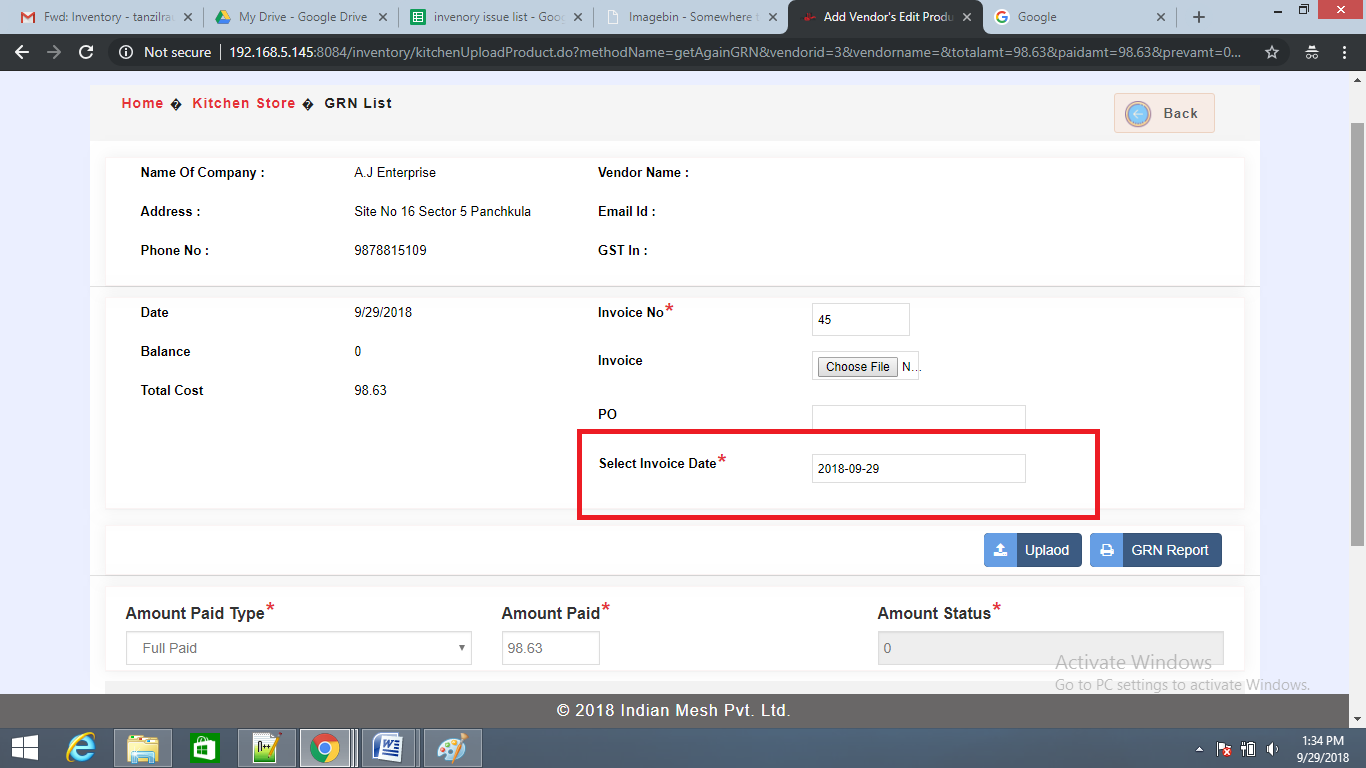The width and height of the screenshot is (1366, 768).
Task: Switch to the invenory issue list tab
Action: tap(495, 17)
